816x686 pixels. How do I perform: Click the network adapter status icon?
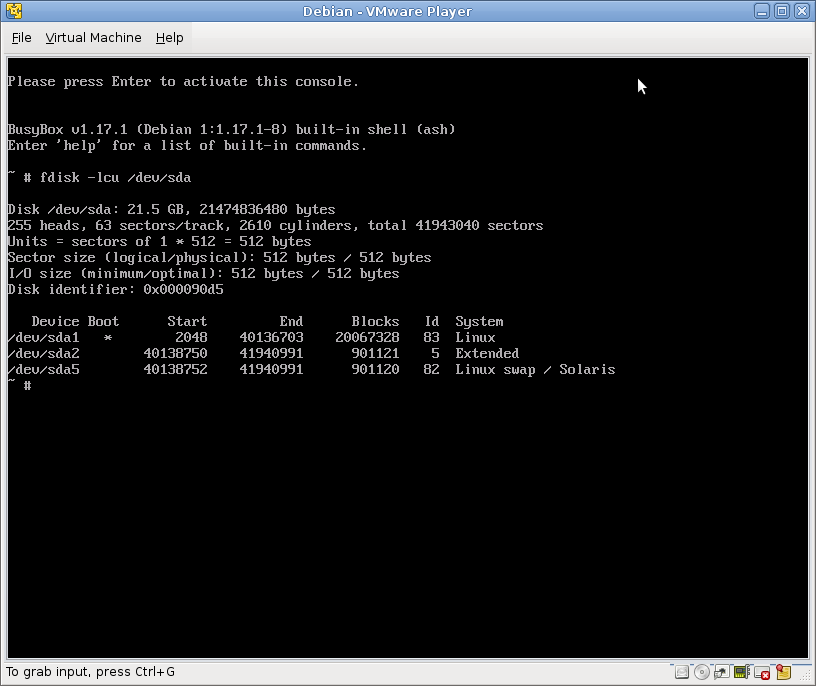tap(721, 672)
